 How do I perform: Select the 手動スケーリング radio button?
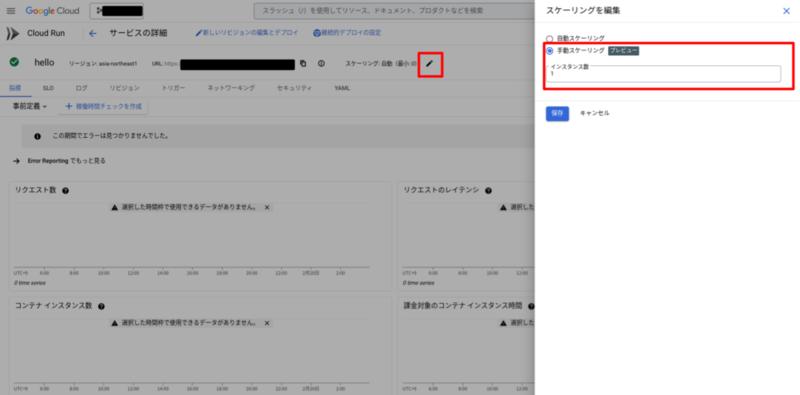549,51
